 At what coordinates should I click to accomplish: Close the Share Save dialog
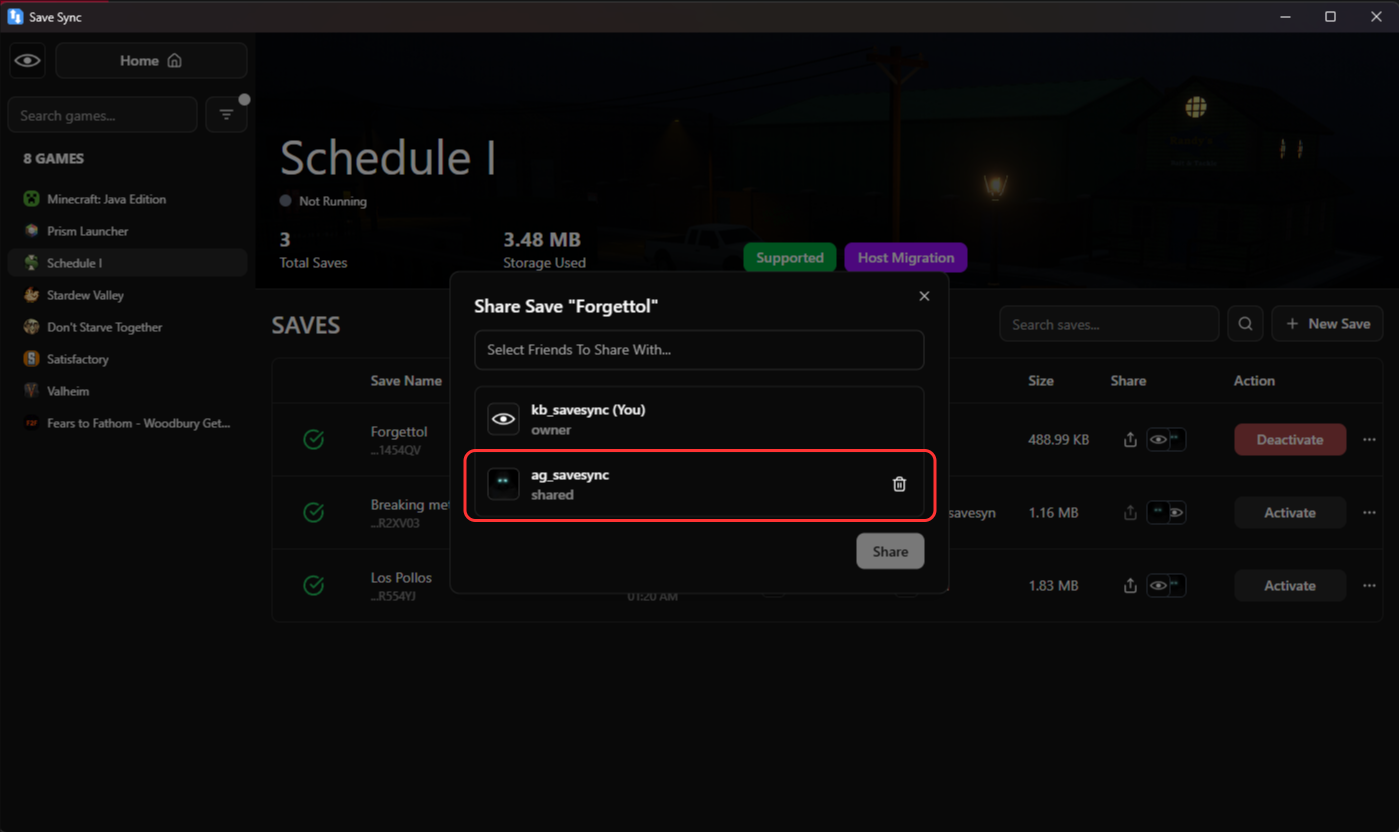[924, 296]
